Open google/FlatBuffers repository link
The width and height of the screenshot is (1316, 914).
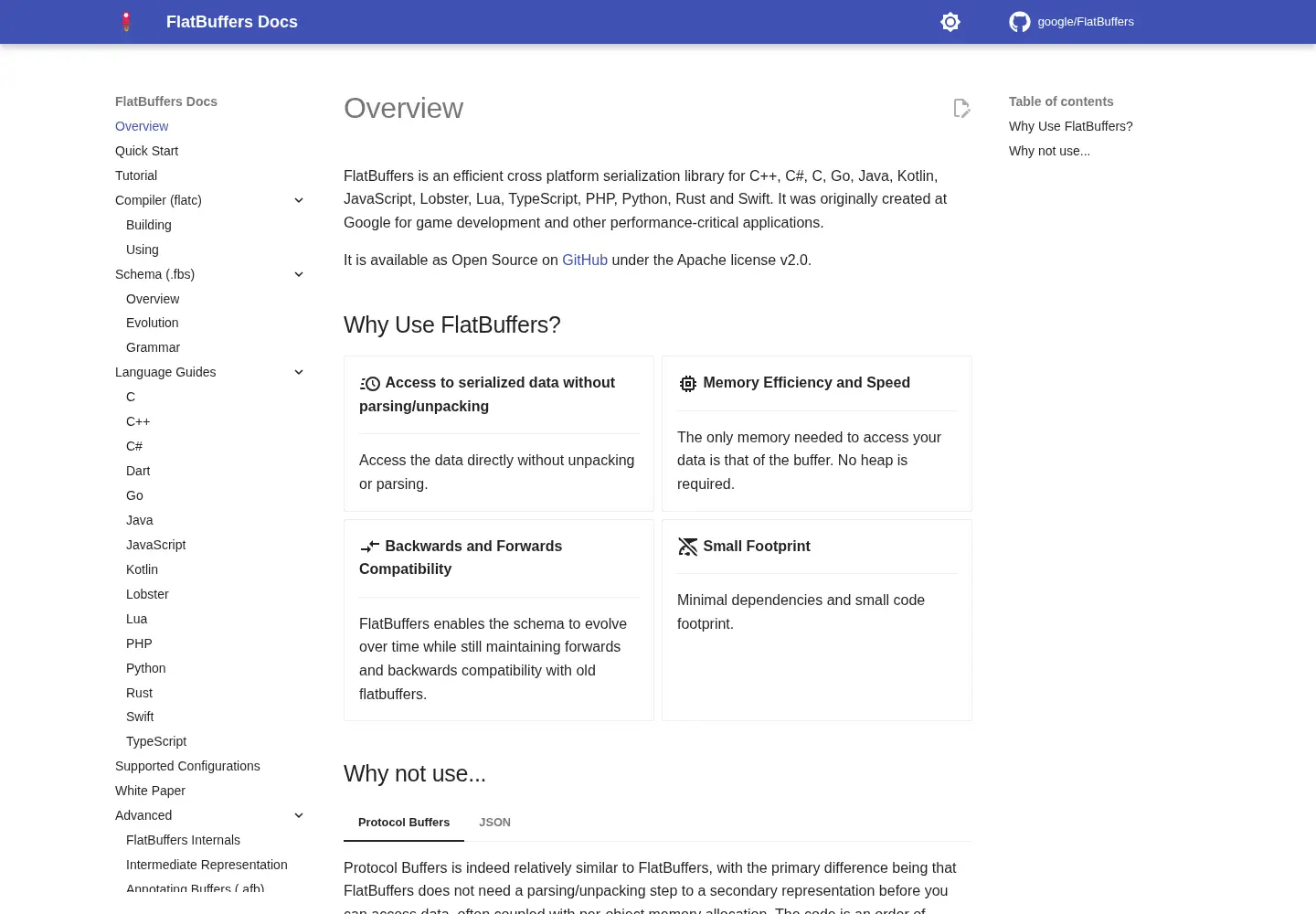pyautogui.click(x=1072, y=22)
